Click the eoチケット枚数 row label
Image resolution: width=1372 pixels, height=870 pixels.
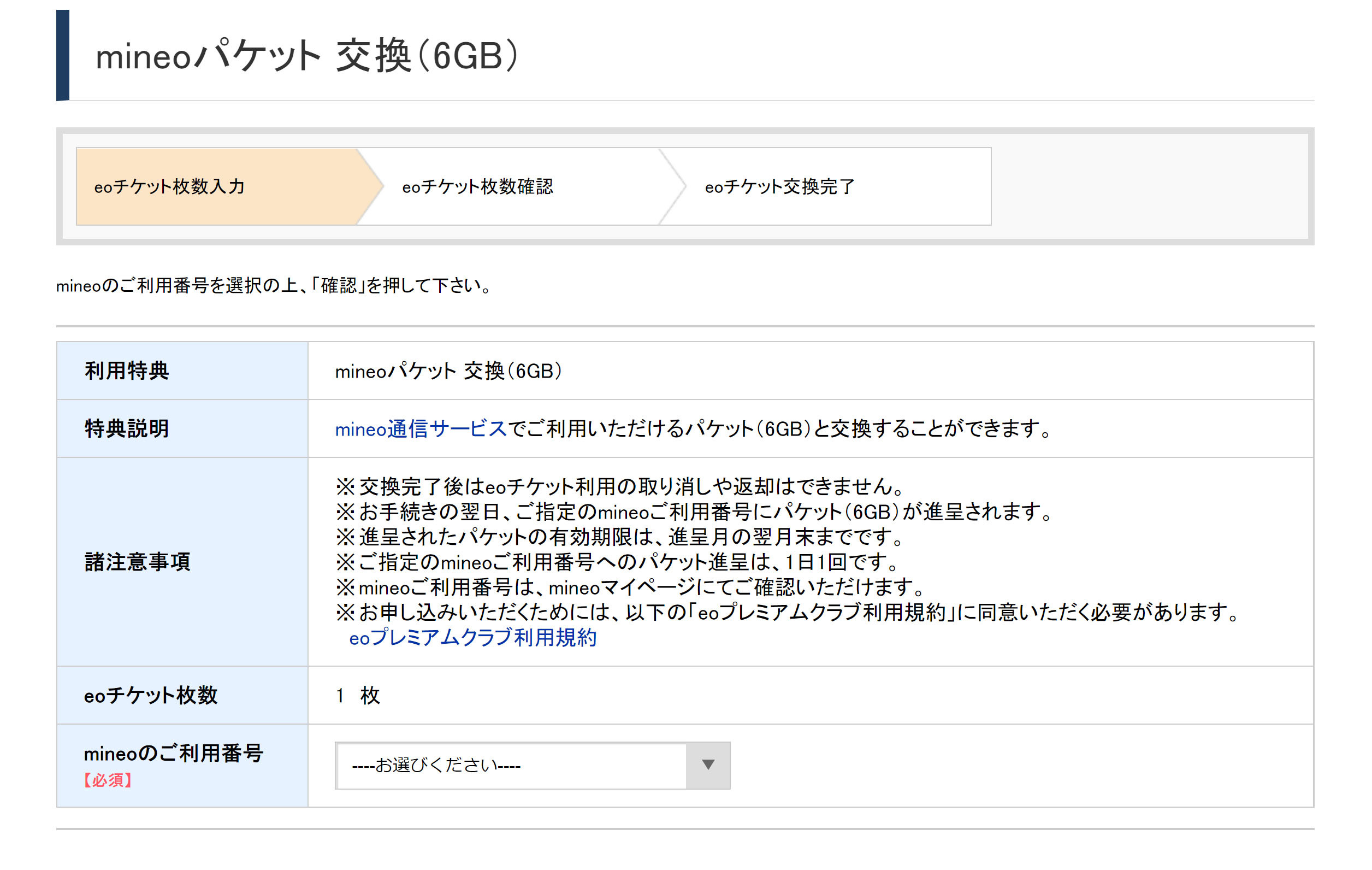click(150, 695)
